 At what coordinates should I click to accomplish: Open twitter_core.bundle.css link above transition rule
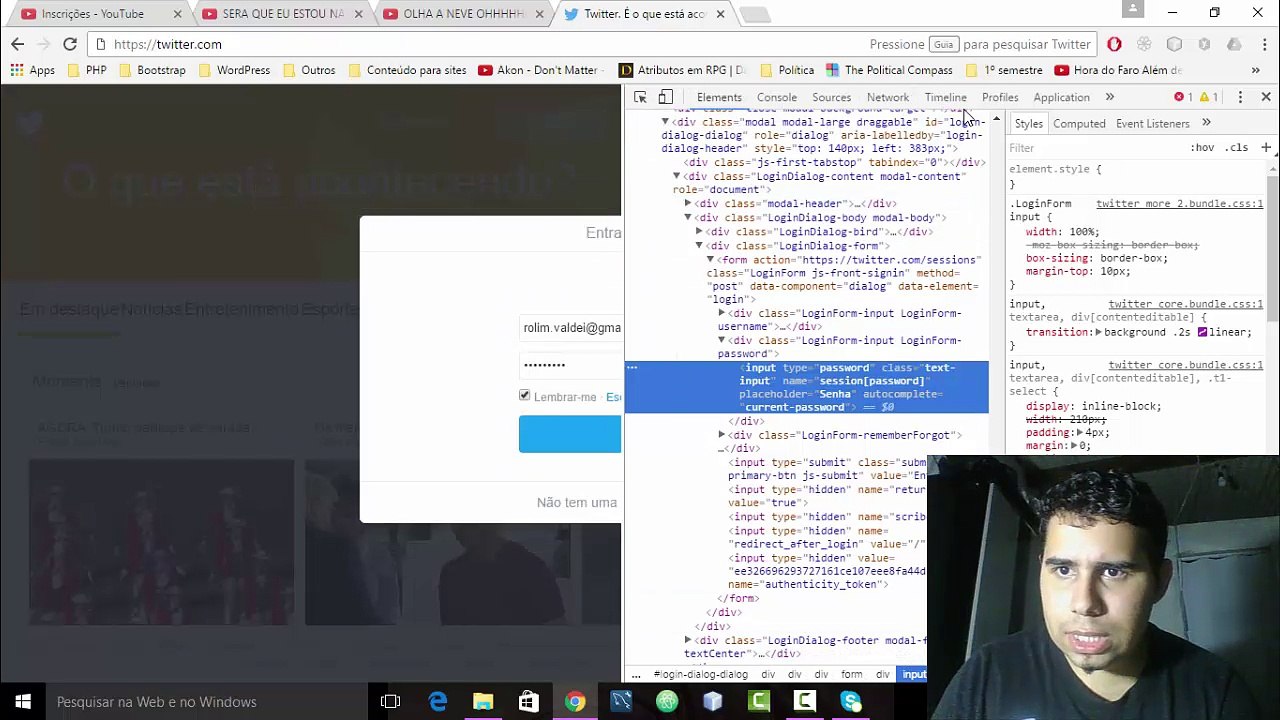(1185, 303)
